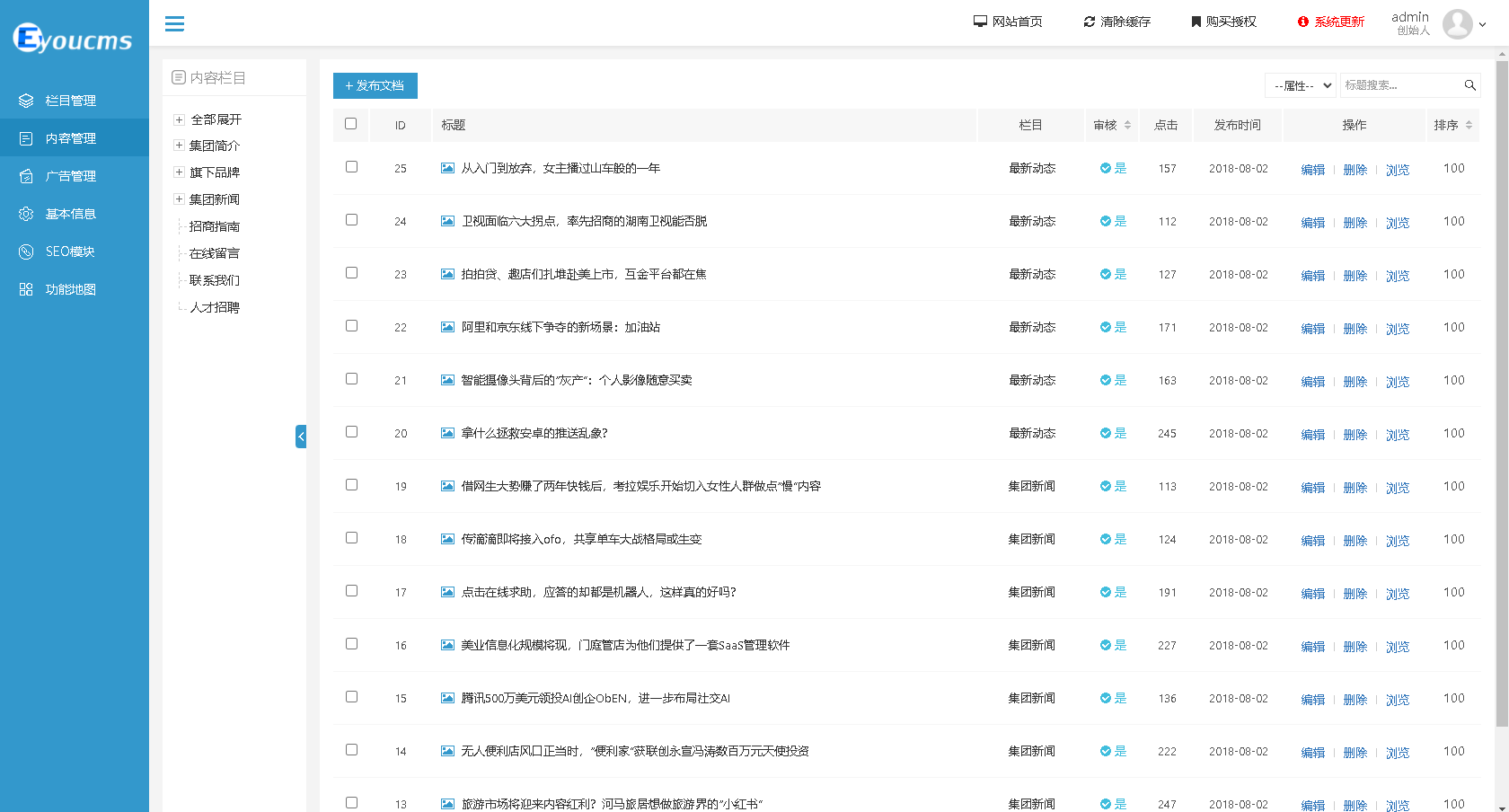Click 浏览 for article ID 21

pyautogui.click(x=1398, y=382)
